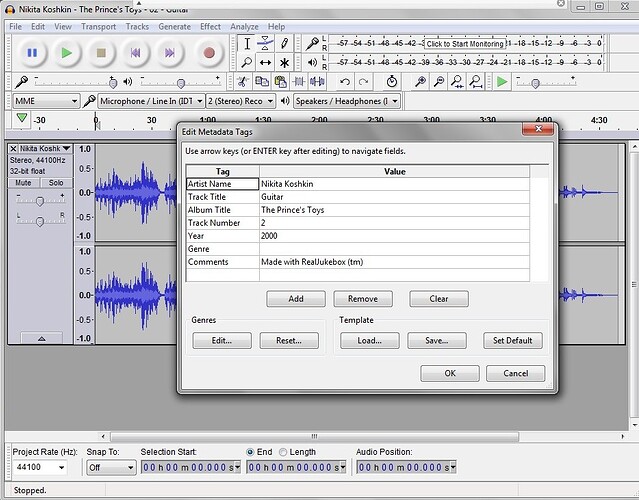
Task: Select the Time Shift tool
Action: (x=265, y=62)
